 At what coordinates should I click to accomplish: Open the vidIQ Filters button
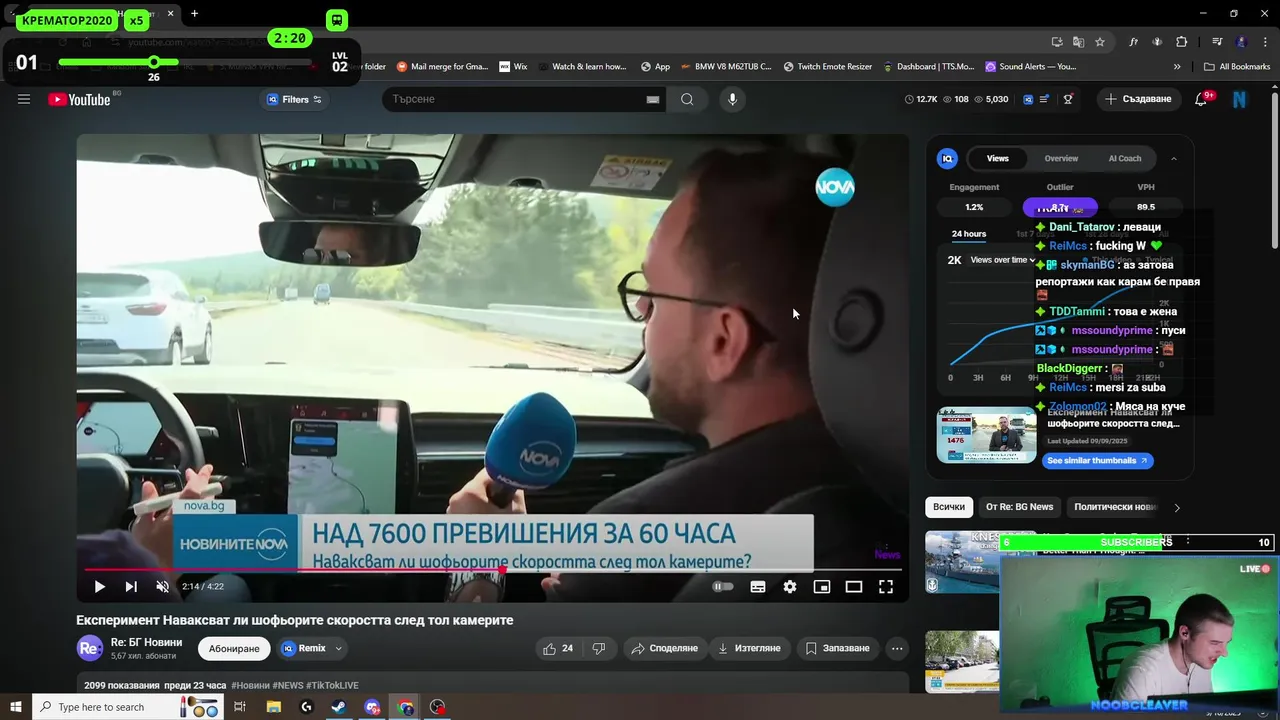coord(294,99)
